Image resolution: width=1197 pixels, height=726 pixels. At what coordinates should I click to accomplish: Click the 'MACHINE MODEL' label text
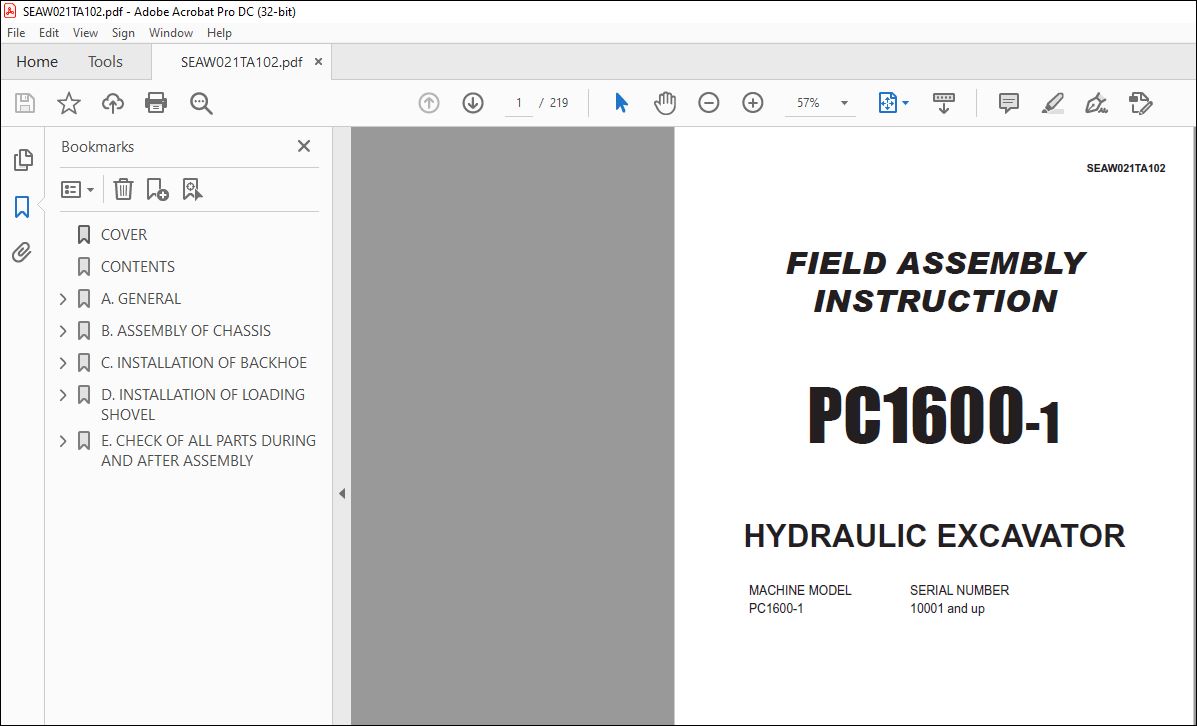[x=800, y=591]
